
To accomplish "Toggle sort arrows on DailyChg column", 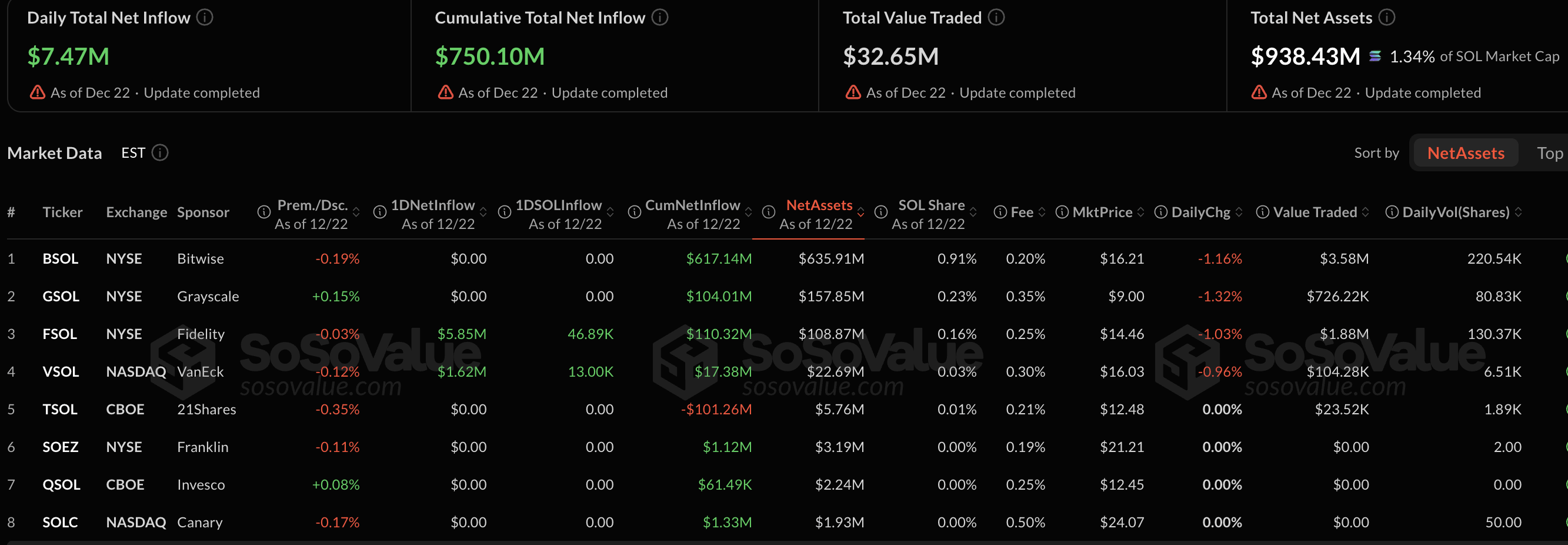I will pos(1239,212).
